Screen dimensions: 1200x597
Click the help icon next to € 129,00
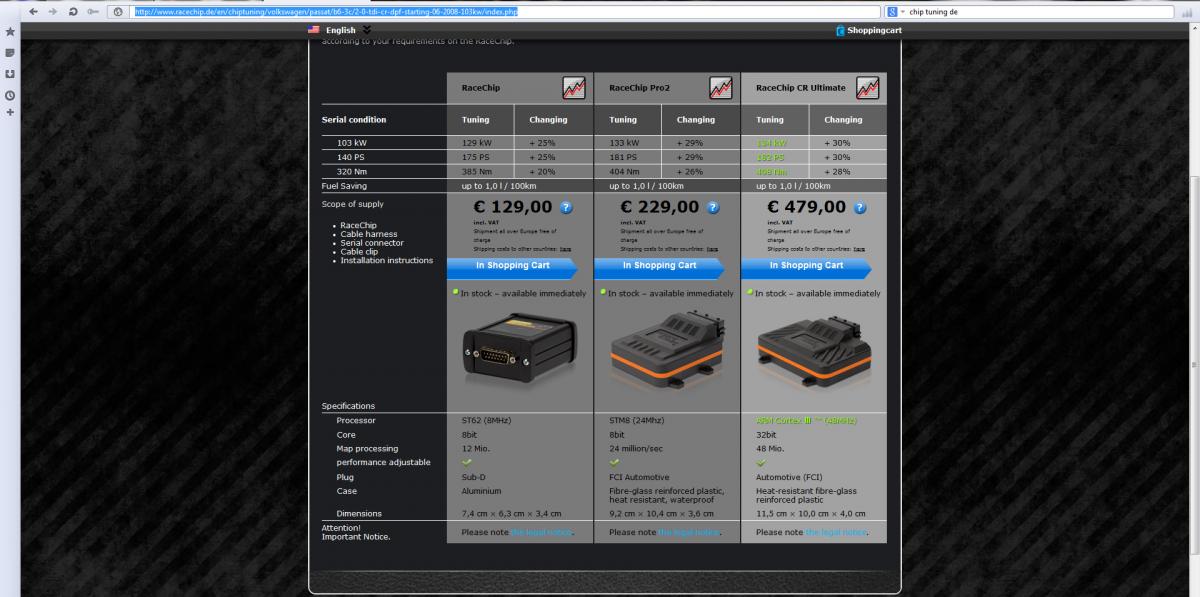click(567, 207)
